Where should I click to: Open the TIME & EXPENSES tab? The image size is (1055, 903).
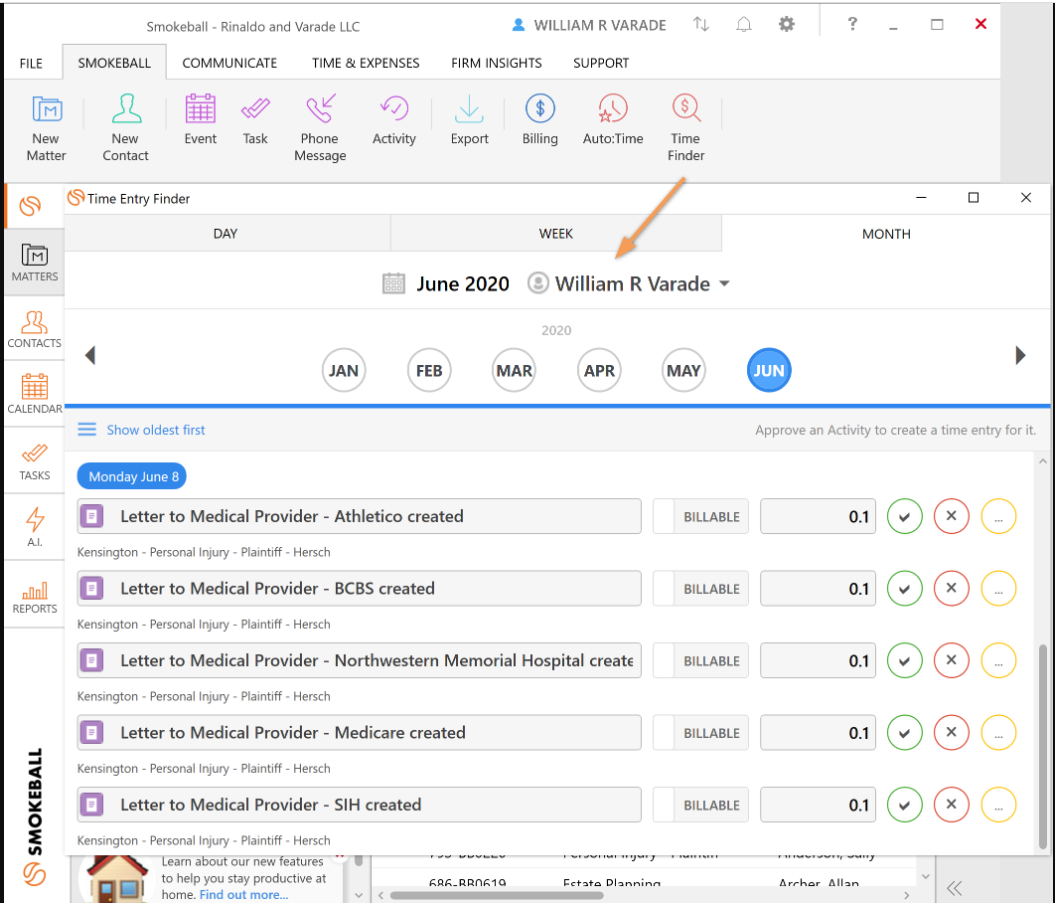point(365,63)
